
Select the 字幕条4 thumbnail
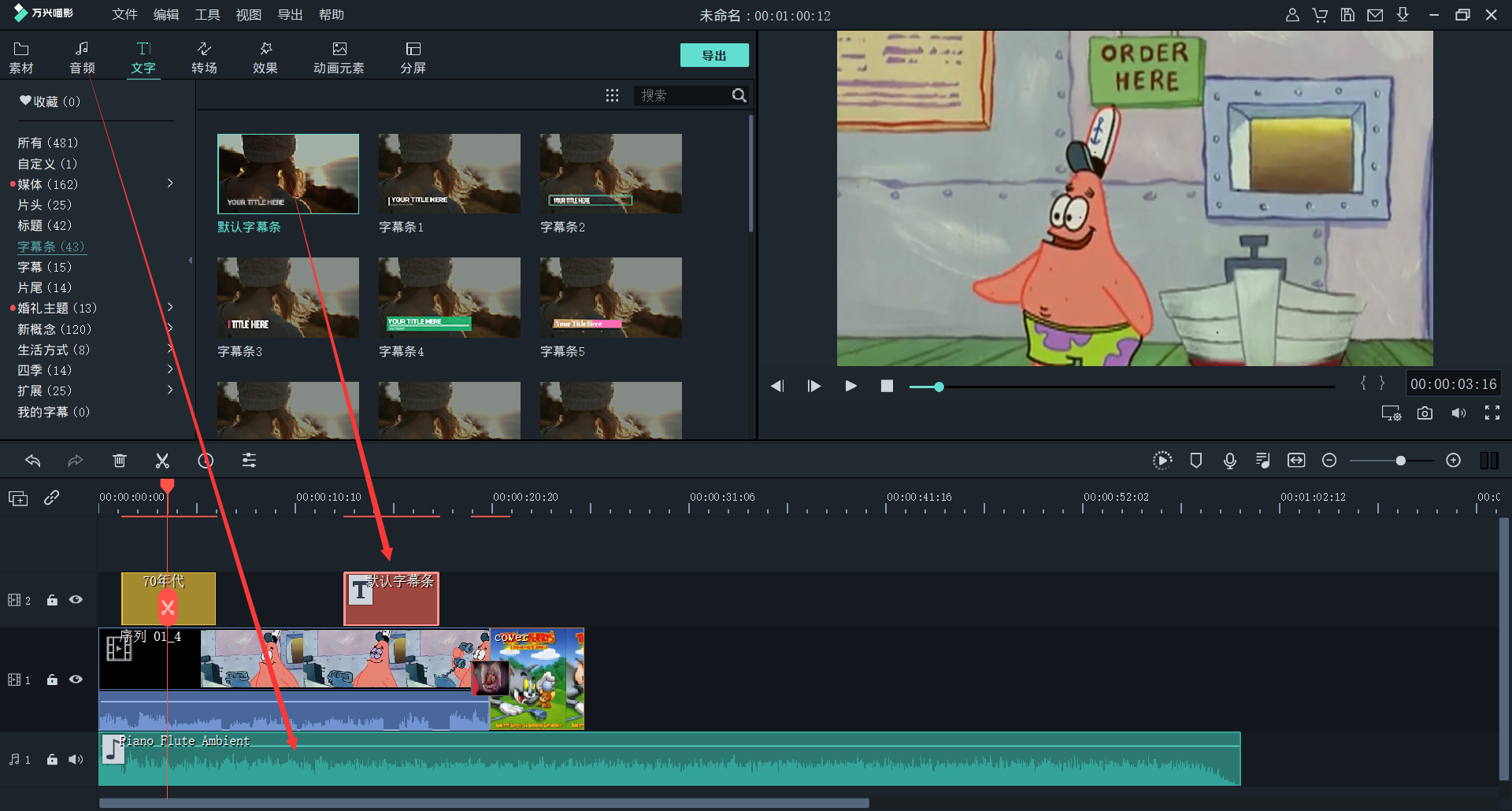pos(449,298)
